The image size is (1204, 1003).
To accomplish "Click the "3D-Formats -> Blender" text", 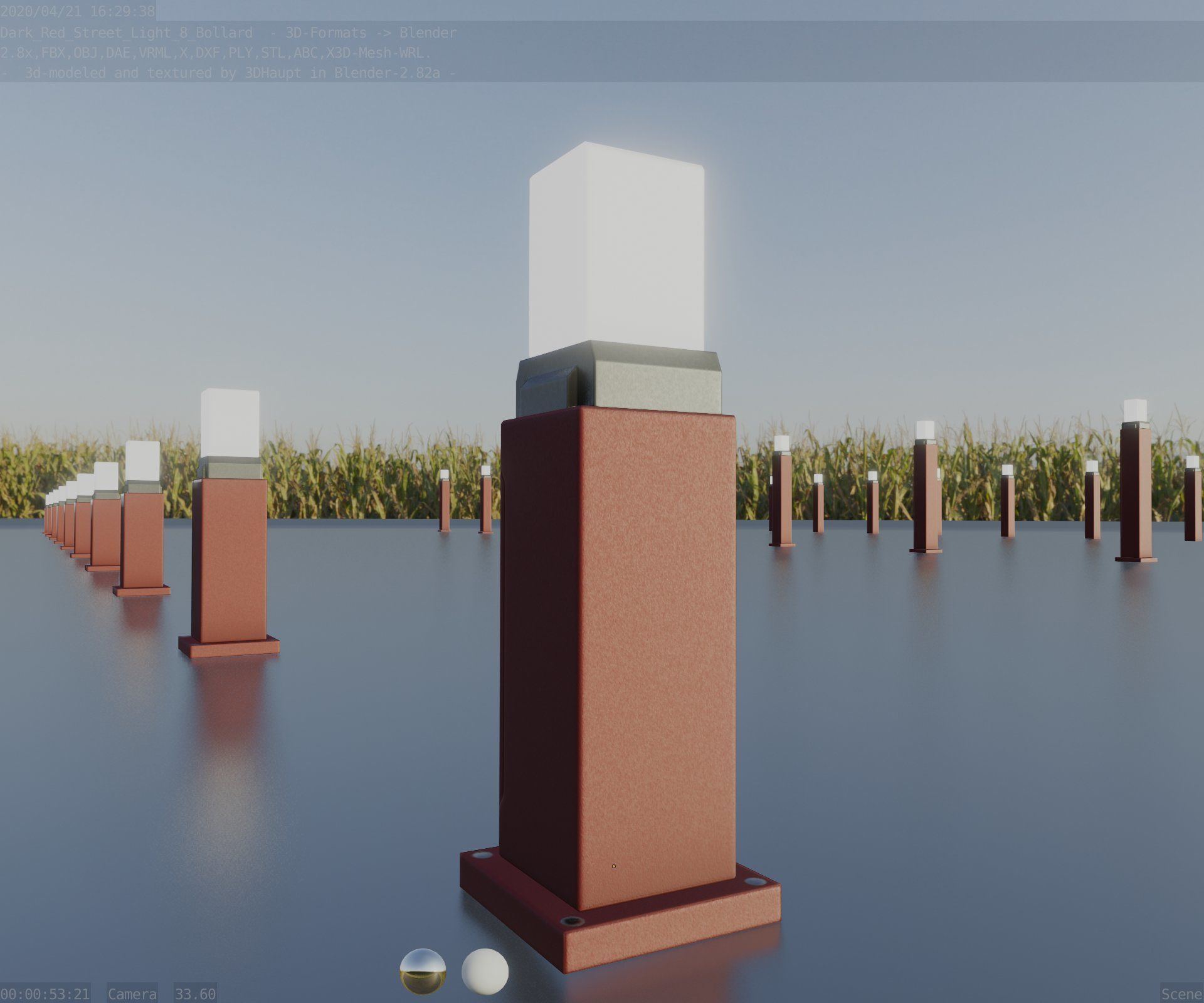I will coord(371,32).
